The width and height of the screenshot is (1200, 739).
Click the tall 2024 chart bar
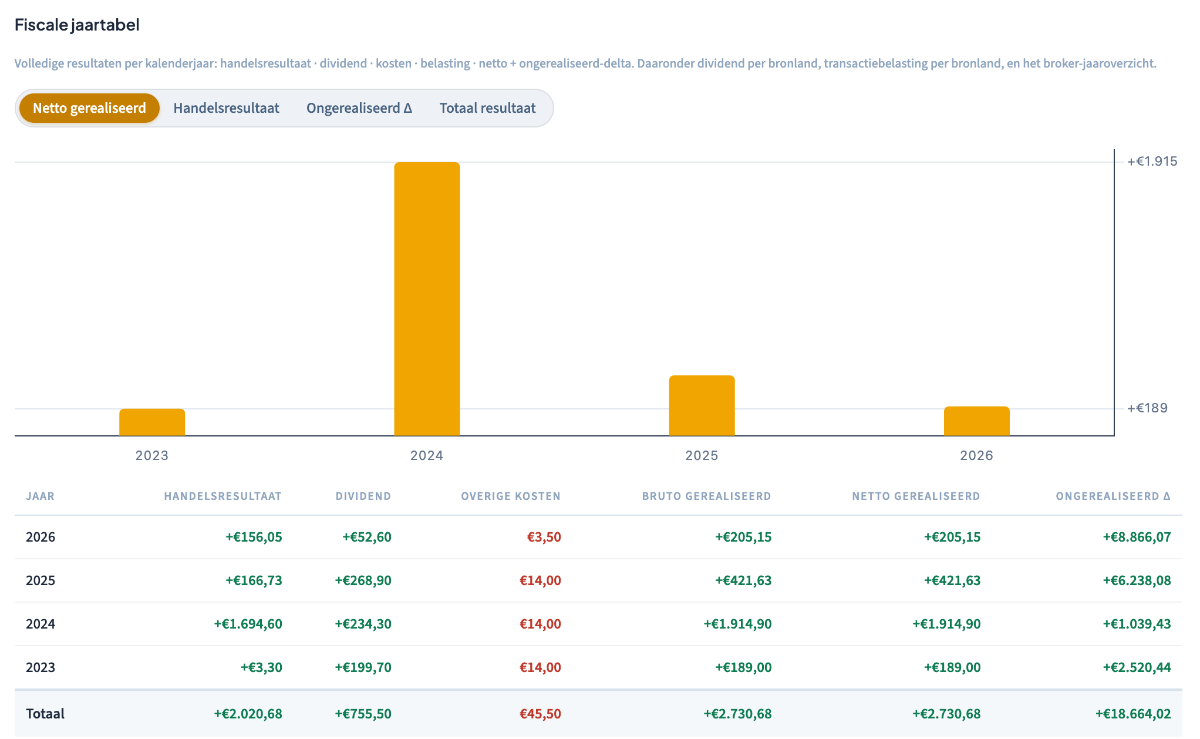tap(427, 299)
